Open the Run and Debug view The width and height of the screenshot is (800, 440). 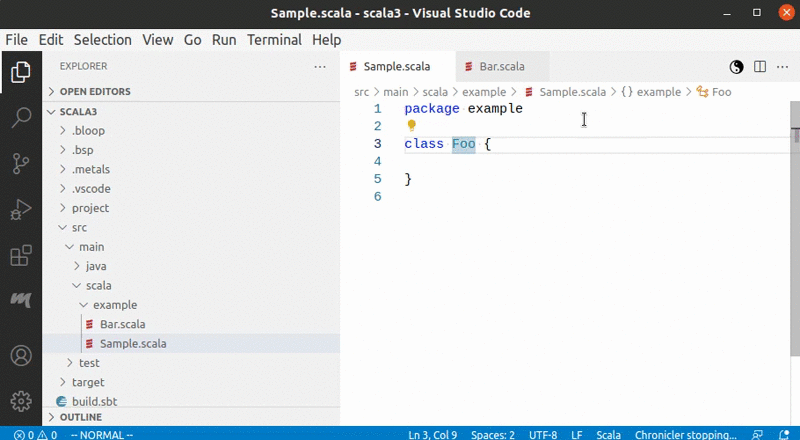21,209
